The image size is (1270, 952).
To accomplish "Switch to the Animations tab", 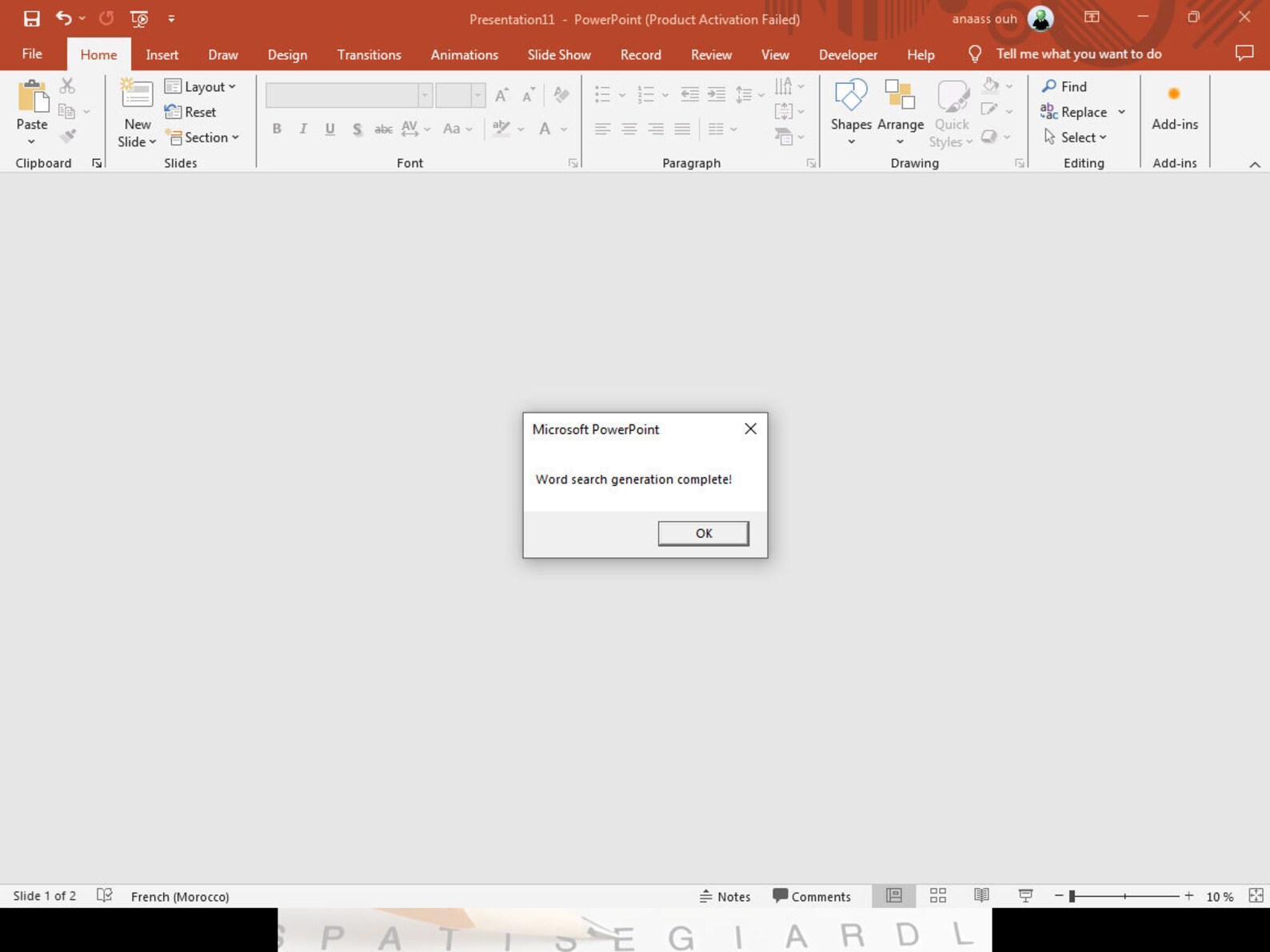I will [x=464, y=54].
